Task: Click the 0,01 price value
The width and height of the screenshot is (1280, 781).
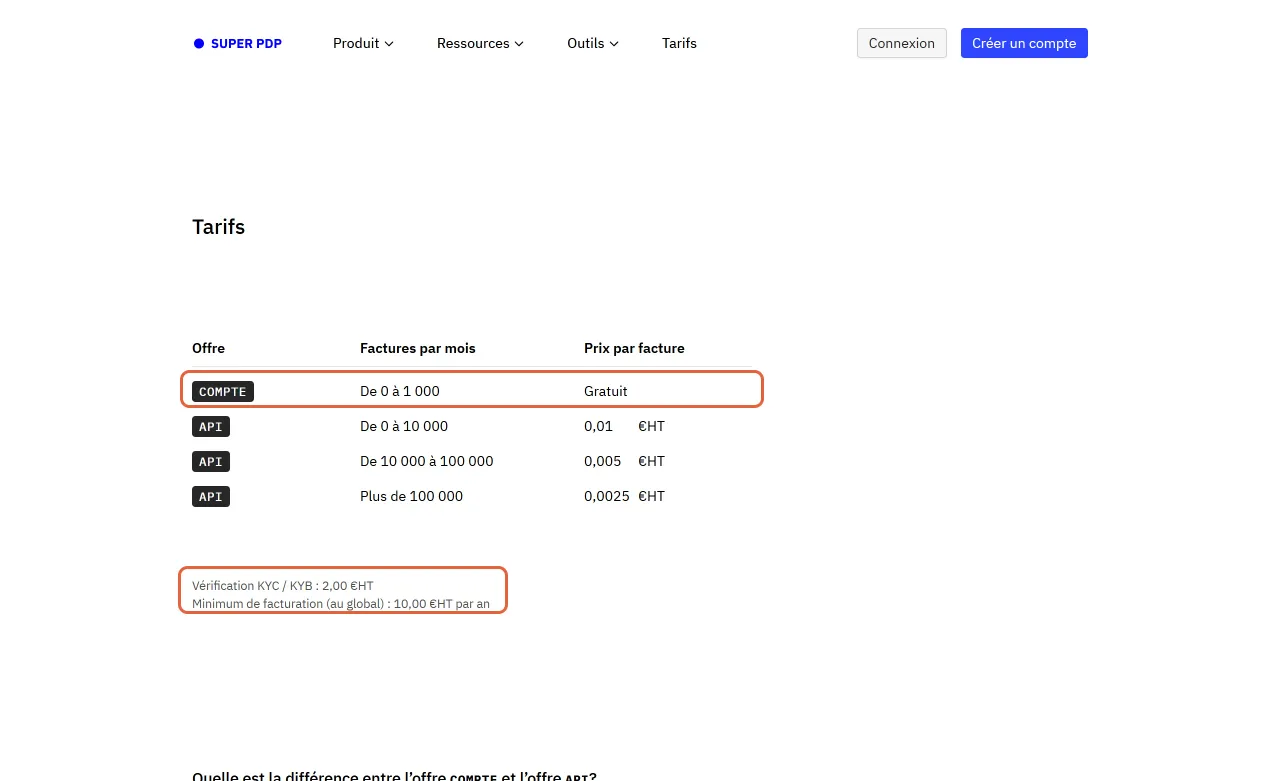Action: (x=598, y=426)
